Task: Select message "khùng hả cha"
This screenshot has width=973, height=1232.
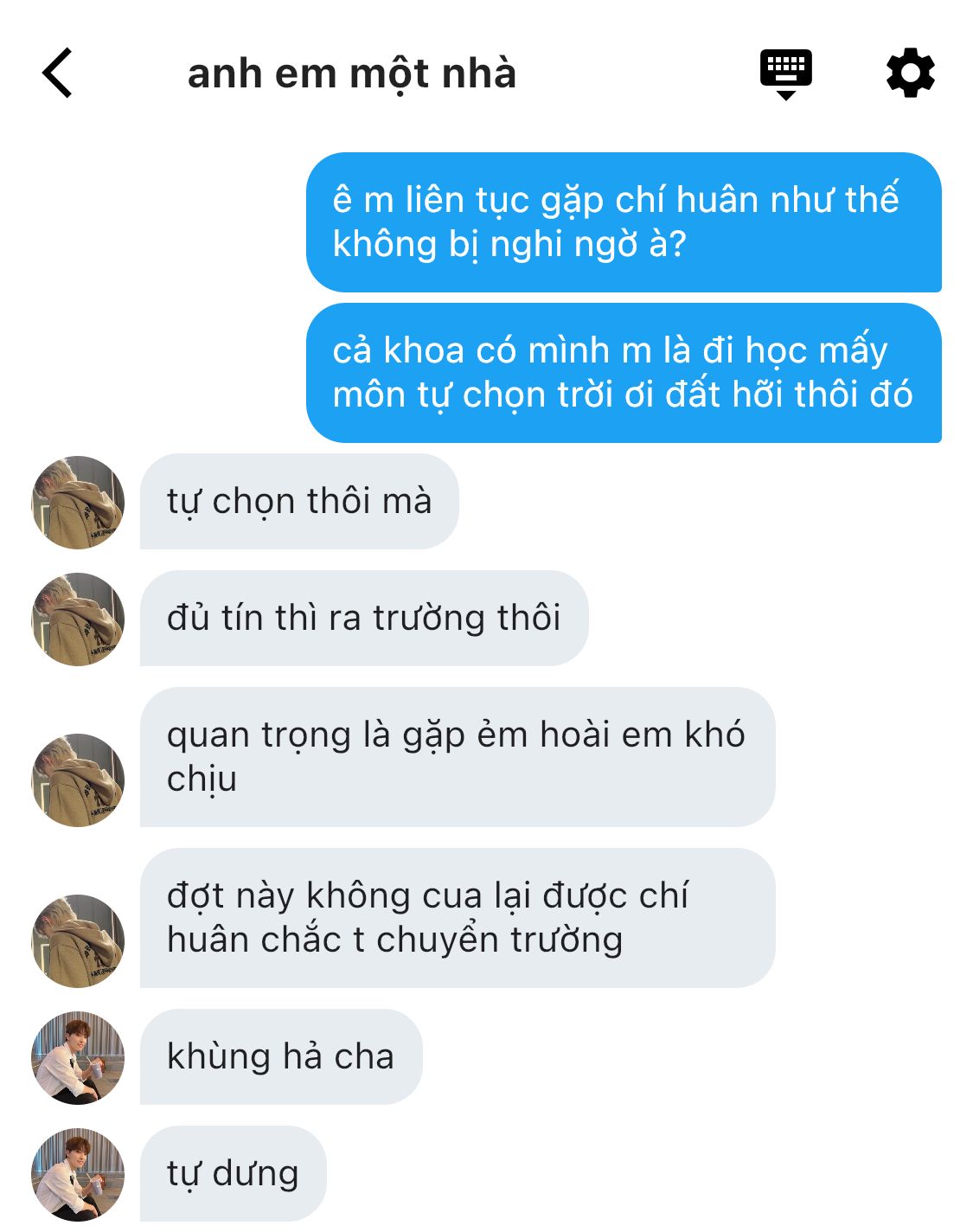Action: point(281,1057)
